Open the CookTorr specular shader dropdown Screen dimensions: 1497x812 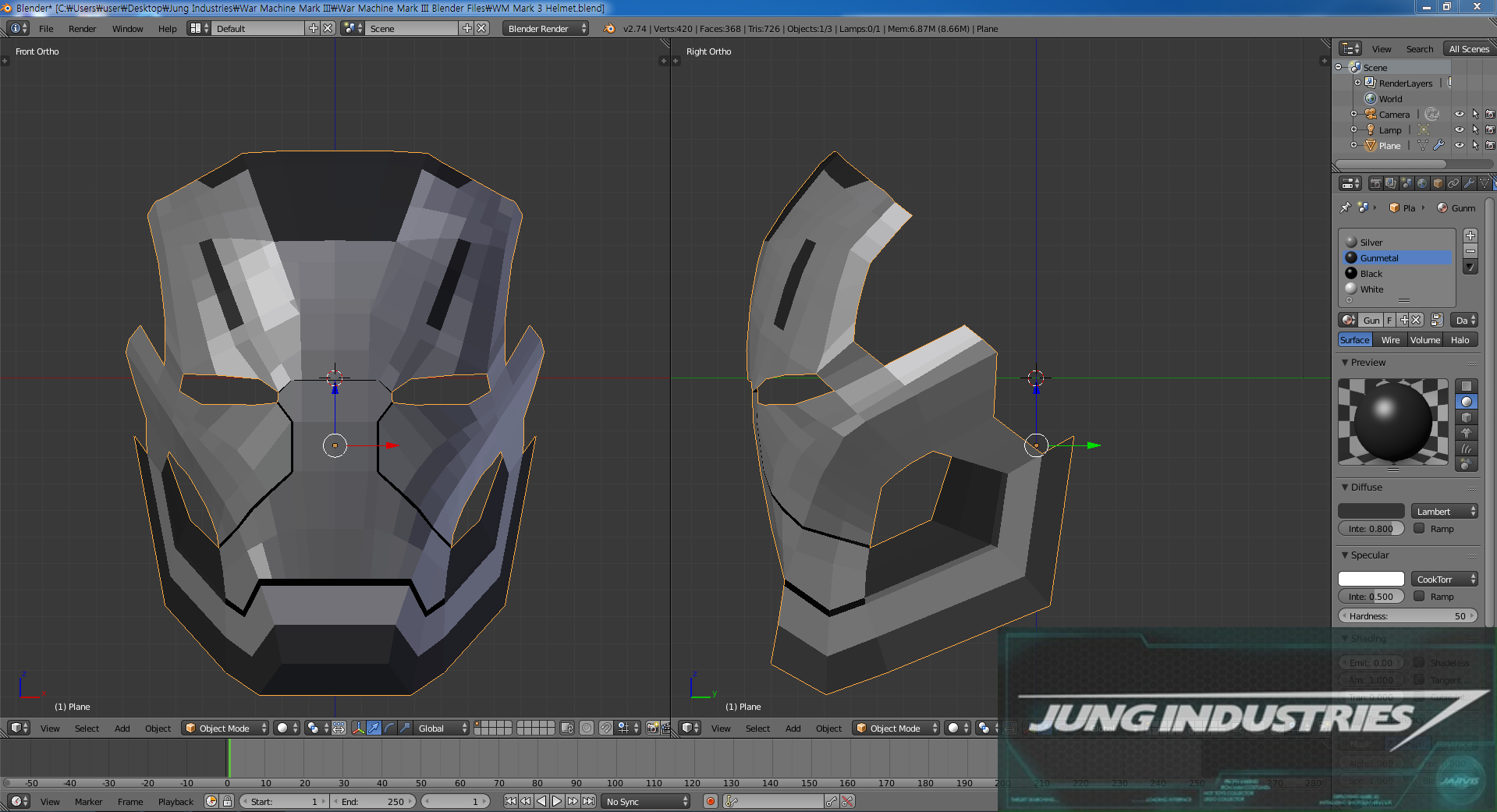pyautogui.click(x=1445, y=579)
